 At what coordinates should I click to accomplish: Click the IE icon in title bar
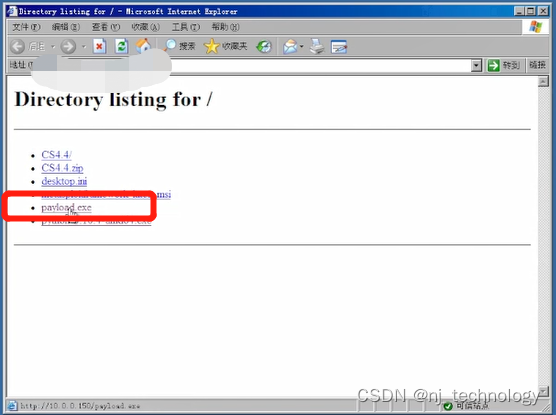tap(12, 11)
